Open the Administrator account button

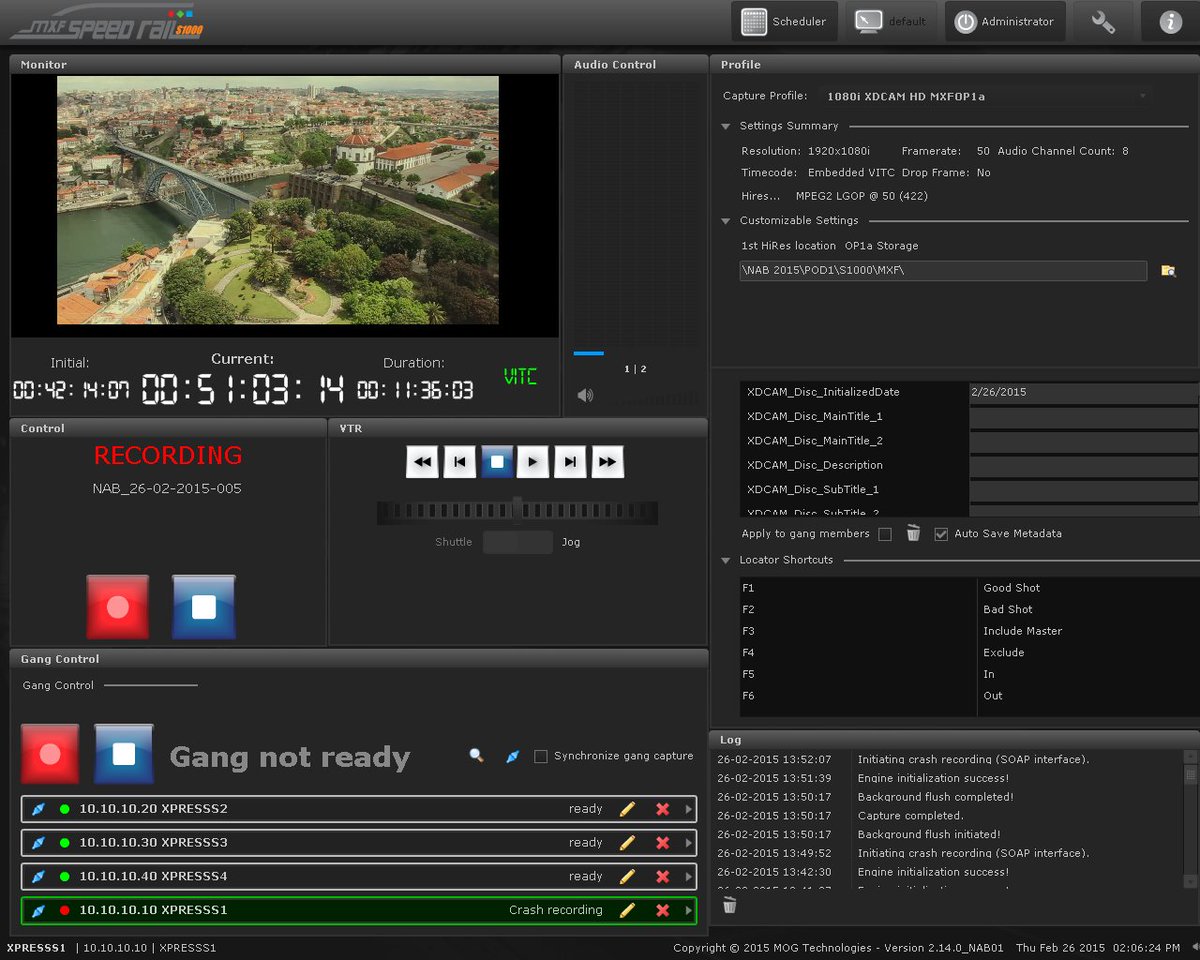click(1005, 21)
